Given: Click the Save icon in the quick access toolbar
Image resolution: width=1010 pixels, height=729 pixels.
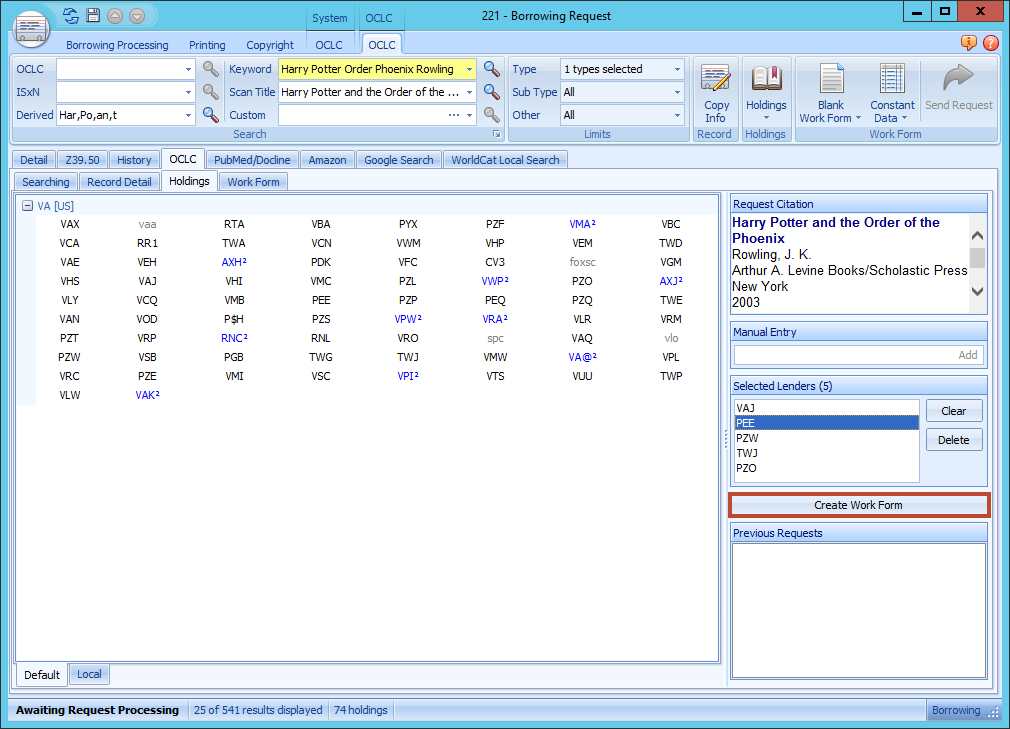Looking at the screenshot, I should click(x=92, y=15).
